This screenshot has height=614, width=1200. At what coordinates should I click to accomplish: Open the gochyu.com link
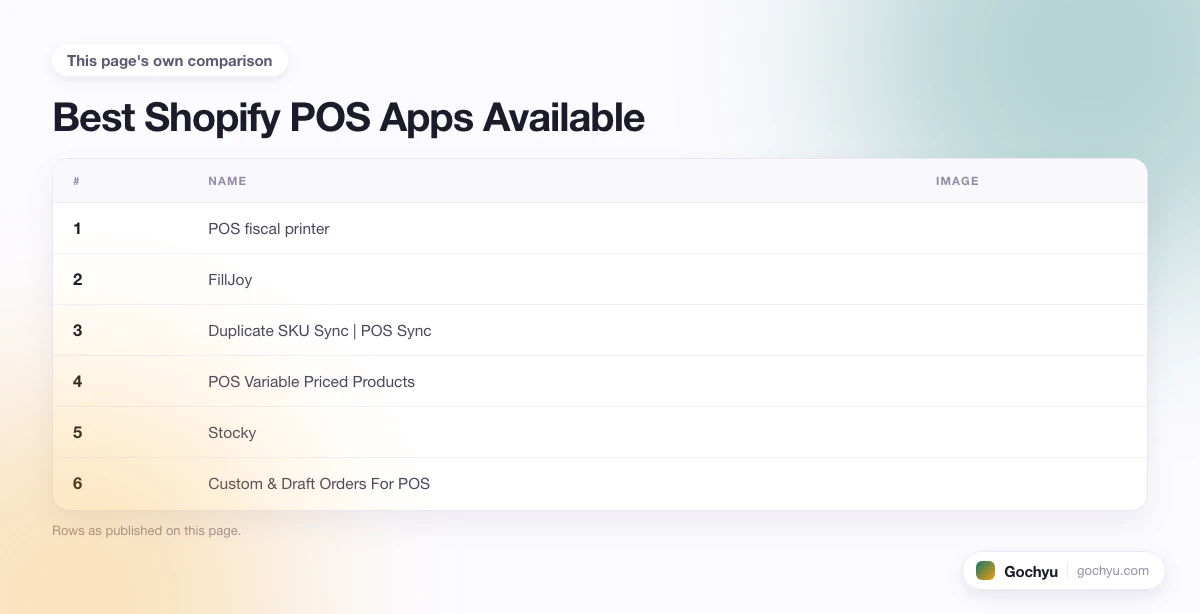1113,571
